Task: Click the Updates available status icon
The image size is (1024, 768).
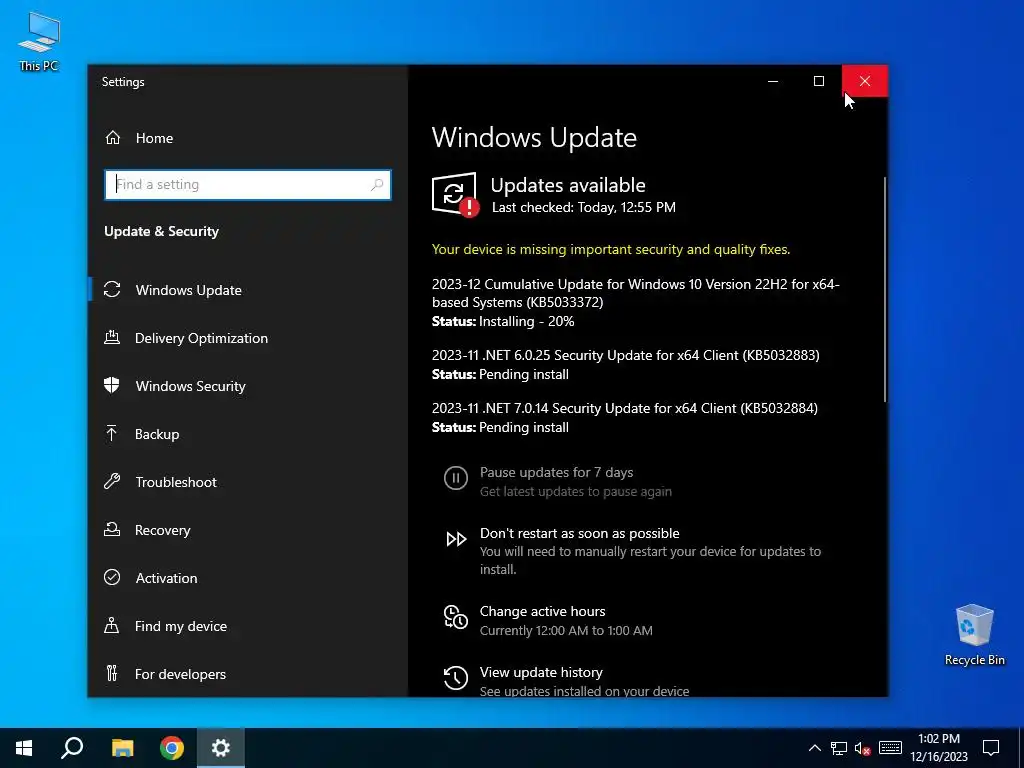Action: [455, 194]
